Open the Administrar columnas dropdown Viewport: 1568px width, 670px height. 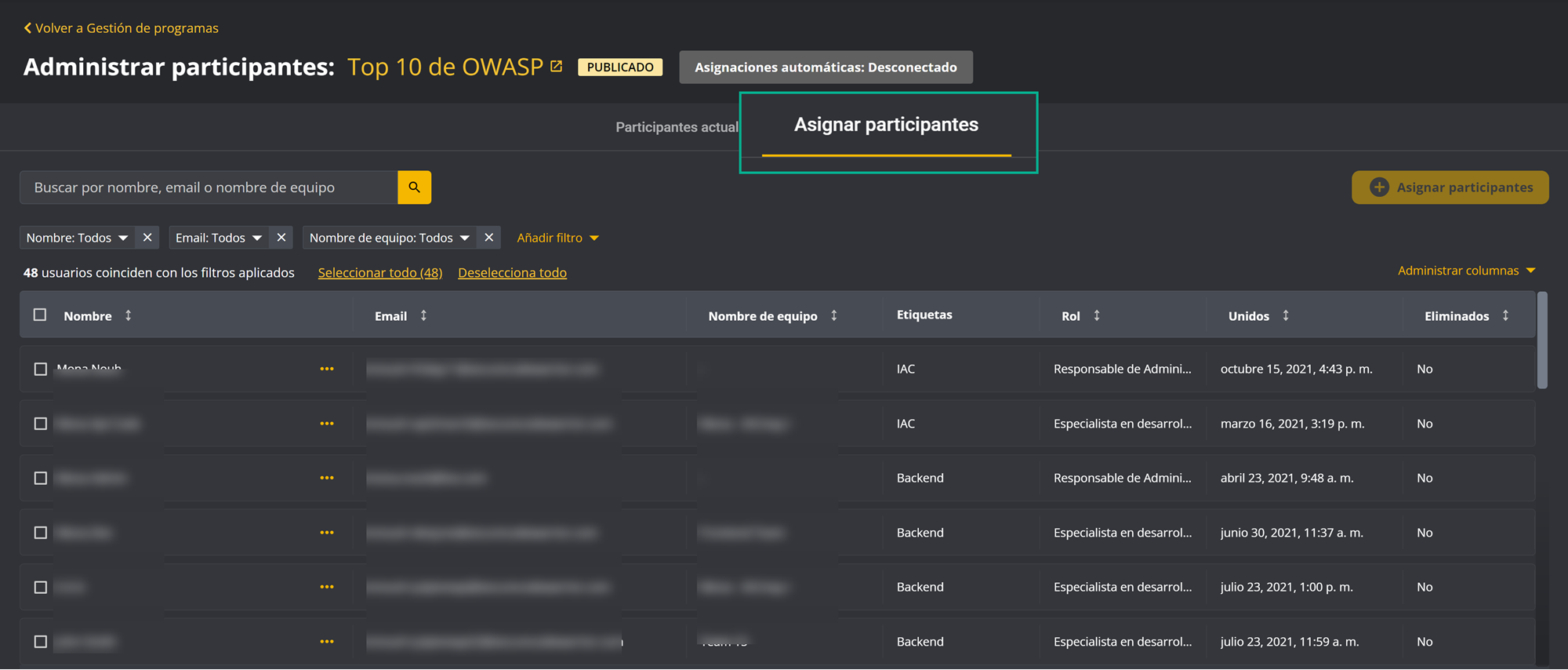tap(1466, 271)
